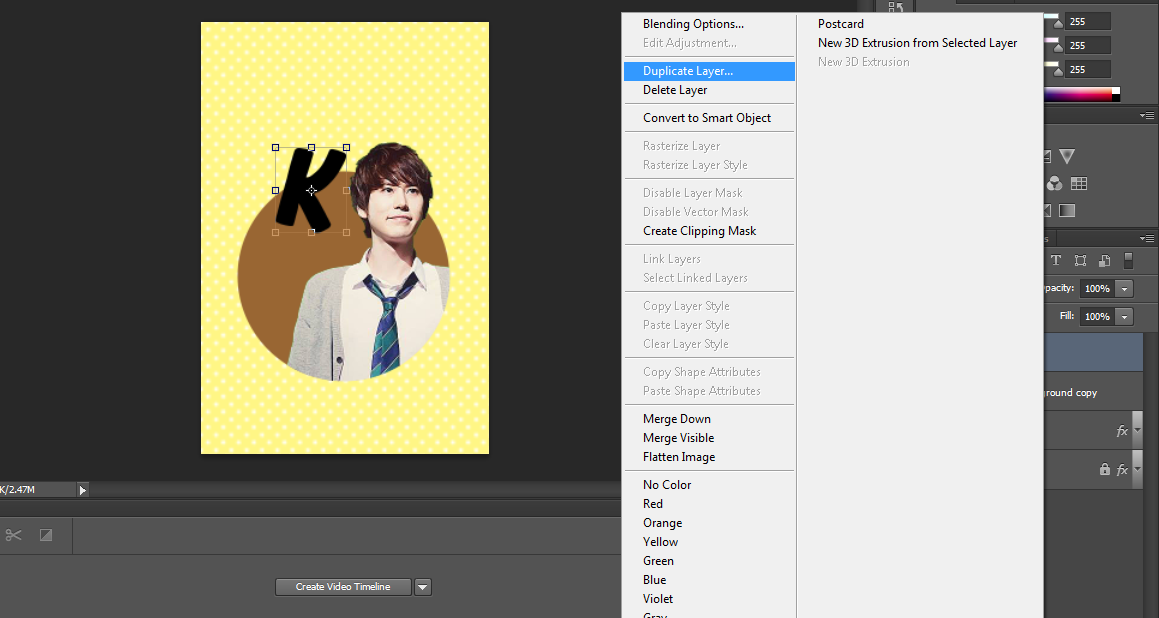Select Convert to Smart Object menu entry
Viewport: 1159px width, 618px height.
point(707,118)
